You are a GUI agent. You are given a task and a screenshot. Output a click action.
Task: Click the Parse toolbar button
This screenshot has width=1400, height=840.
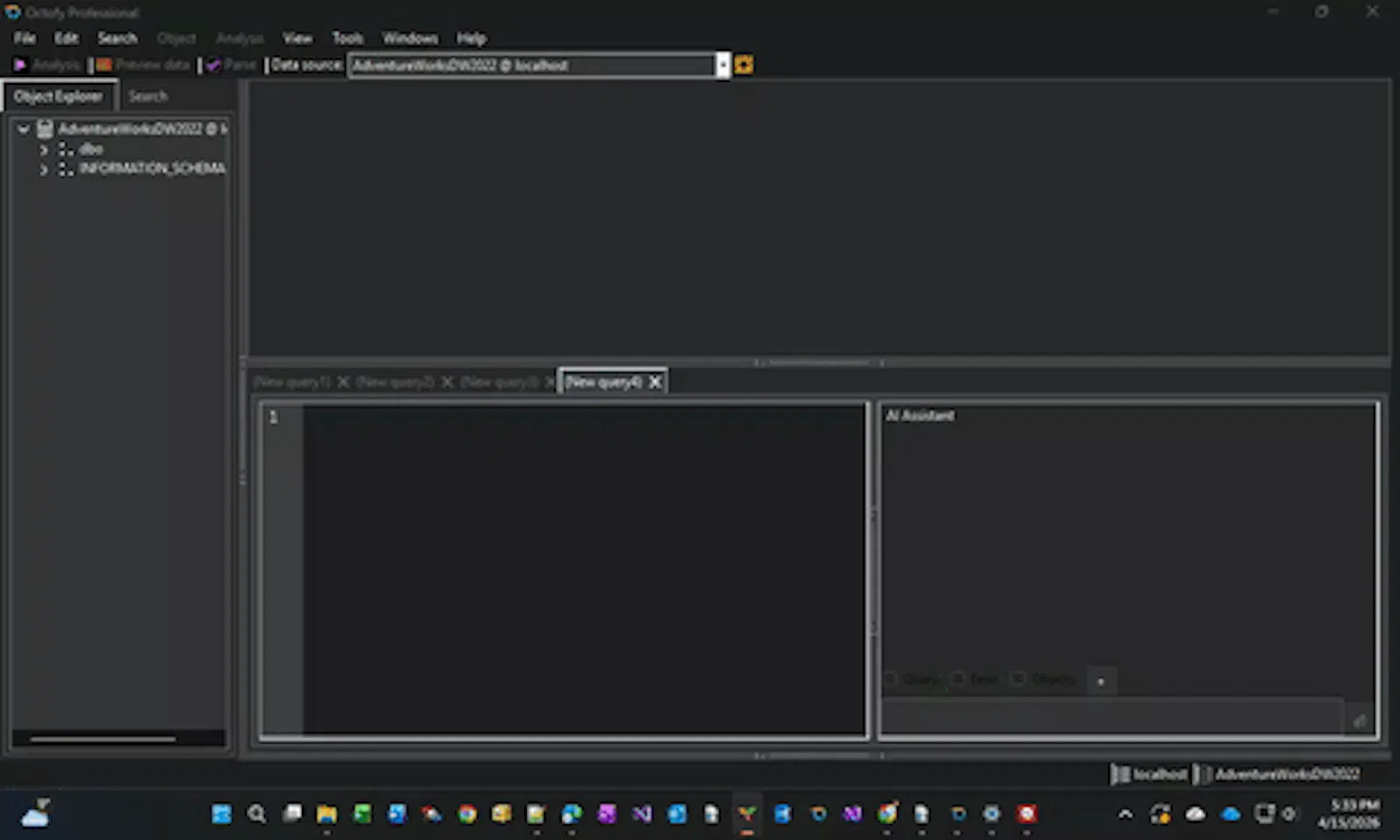click(231, 65)
